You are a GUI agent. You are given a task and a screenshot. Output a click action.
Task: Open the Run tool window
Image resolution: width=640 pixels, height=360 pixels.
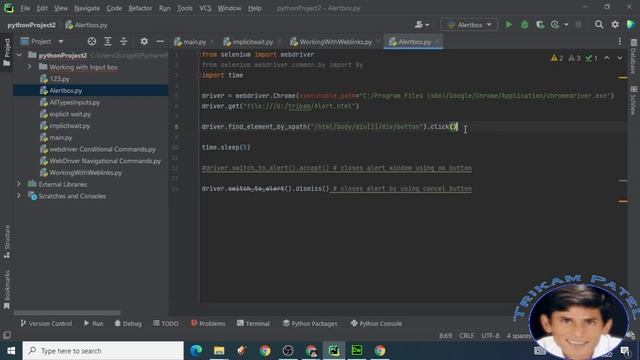pos(93,324)
